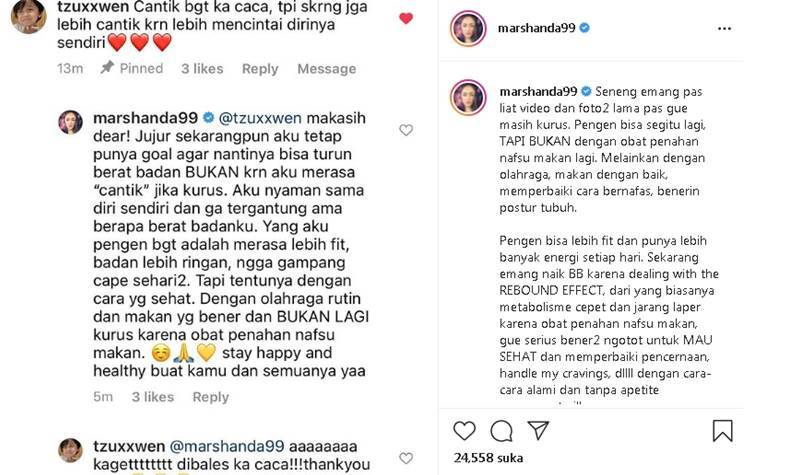
Task: Open tzuxxwen's avatar on the pinned comment
Action: (29, 15)
